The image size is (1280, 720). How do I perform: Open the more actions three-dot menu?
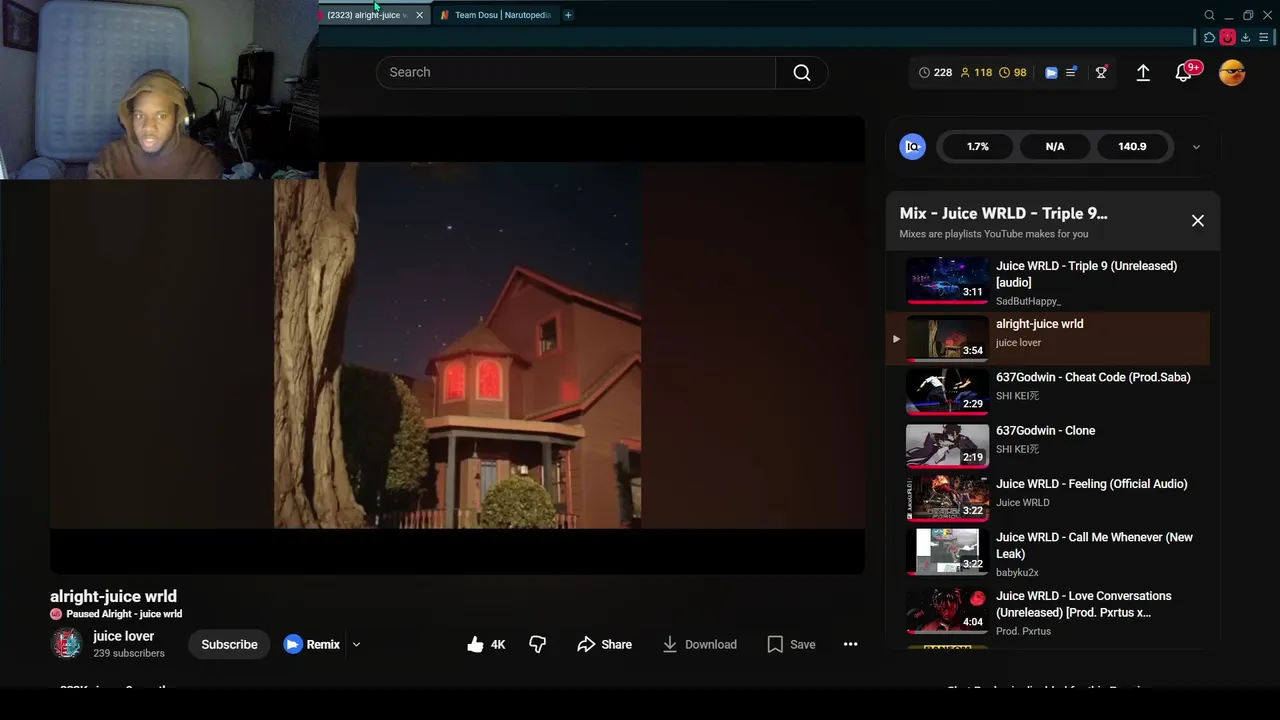(x=850, y=644)
